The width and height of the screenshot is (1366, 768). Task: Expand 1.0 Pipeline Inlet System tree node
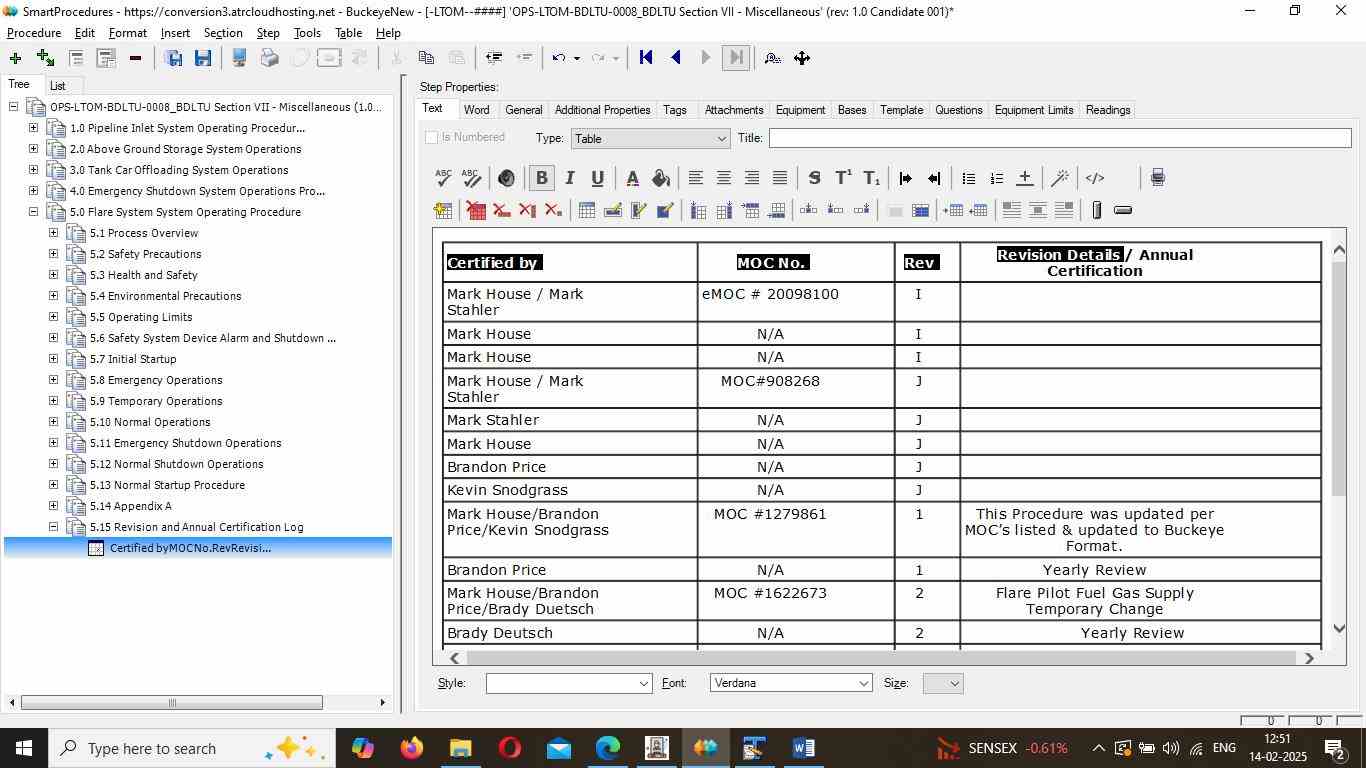point(33,128)
